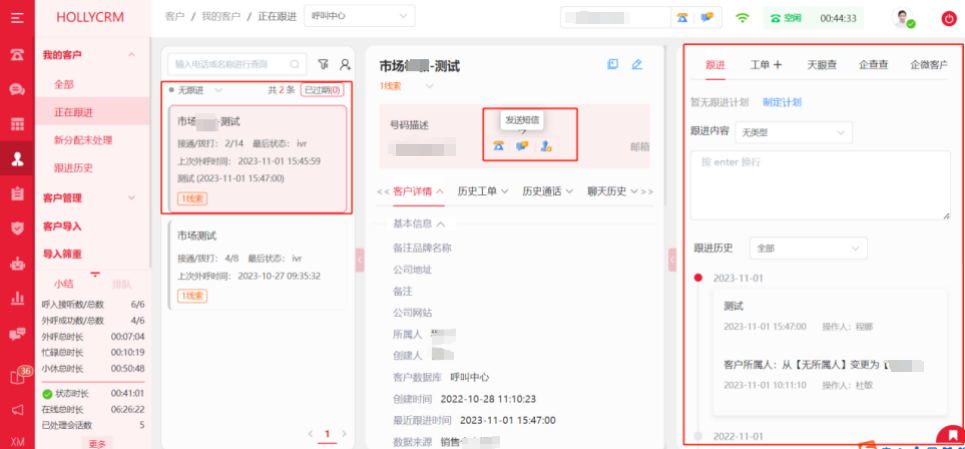Click the red collapse handle left of the follow-up panel
The image size is (965, 449).
click(x=673, y=260)
